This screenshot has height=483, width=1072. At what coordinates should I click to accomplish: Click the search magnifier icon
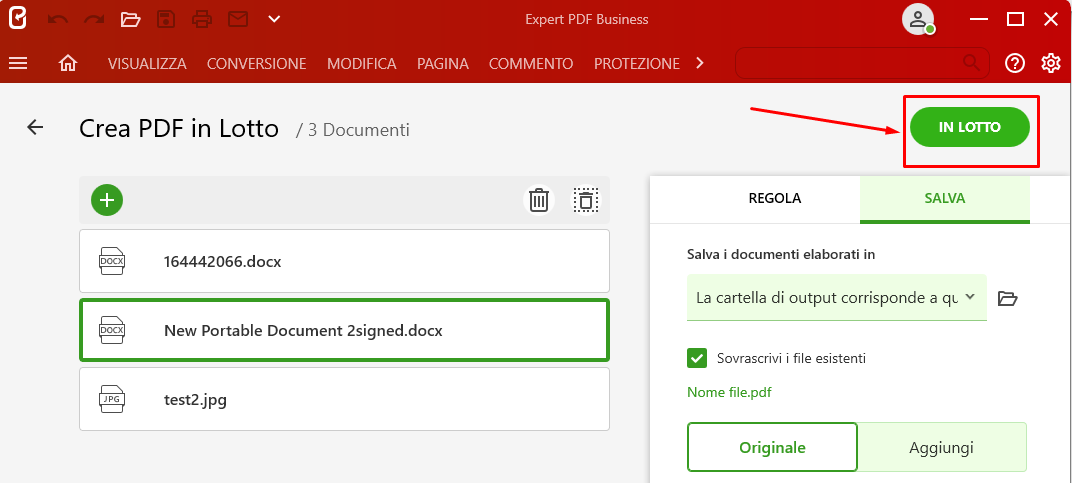click(971, 63)
